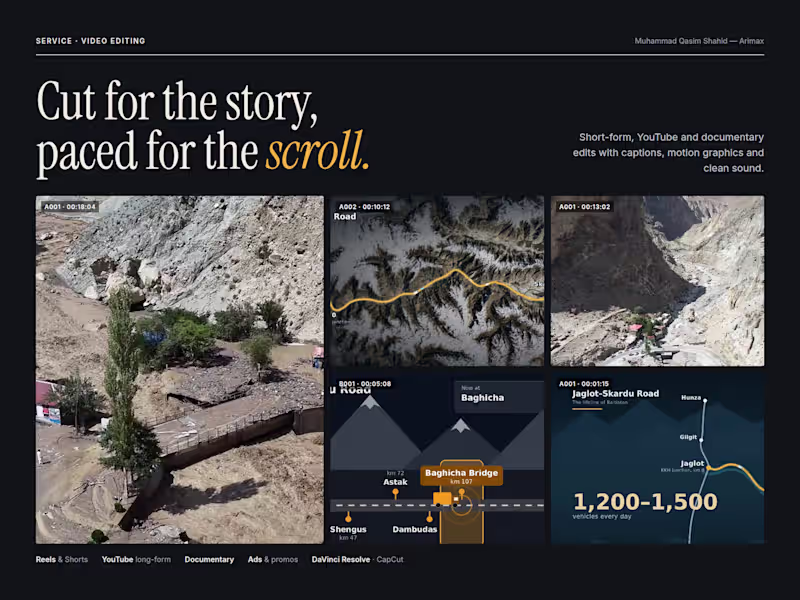The height and width of the screenshot is (600, 800).
Task: Click the 'Jaglot-Skardu Road' map title
Action: pyautogui.click(x=615, y=393)
